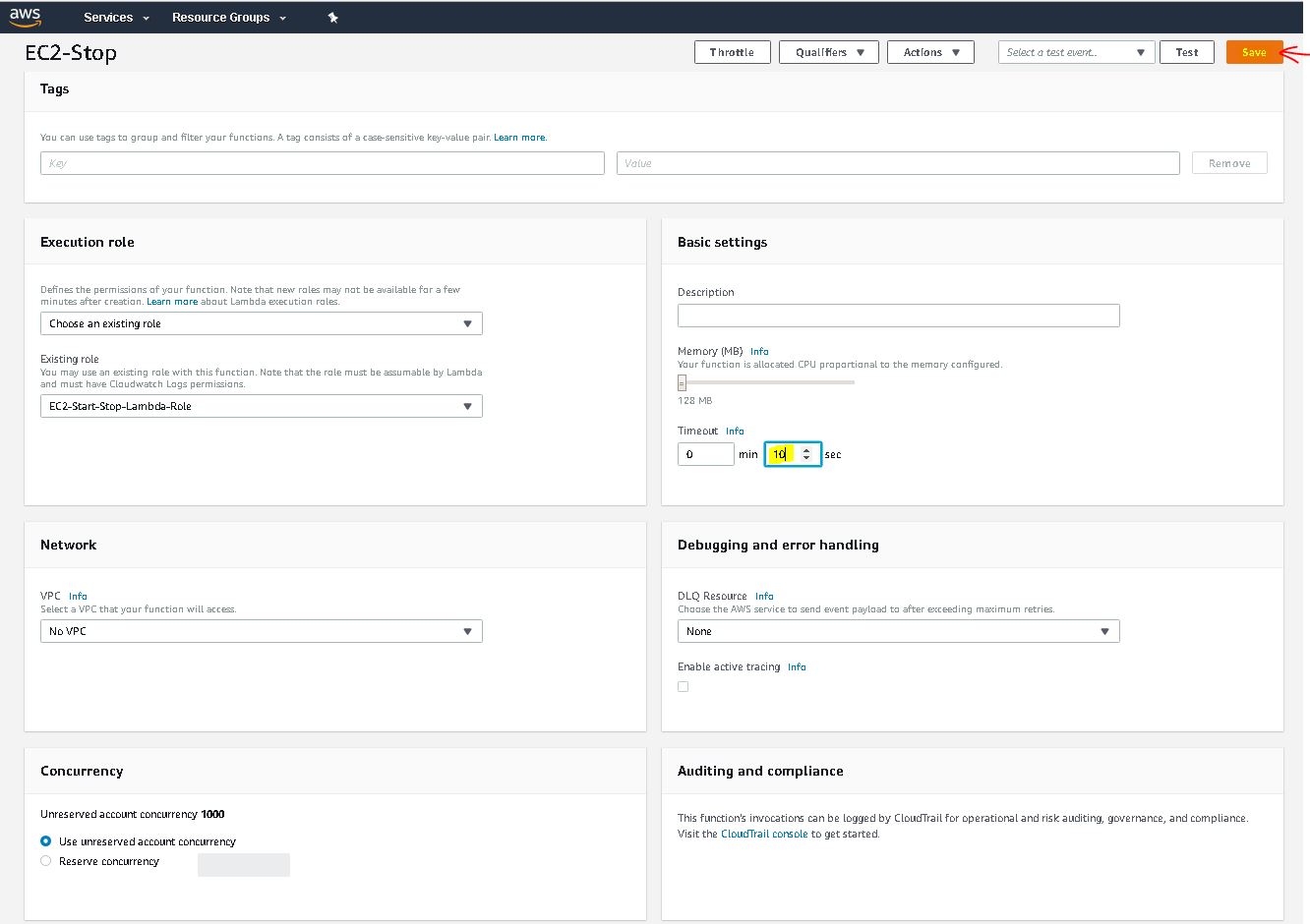Image resolution: width=1310 pixels, height=924 pixels.
Task: Select the Reserve concurrency radio button
Action: (46, 861)
